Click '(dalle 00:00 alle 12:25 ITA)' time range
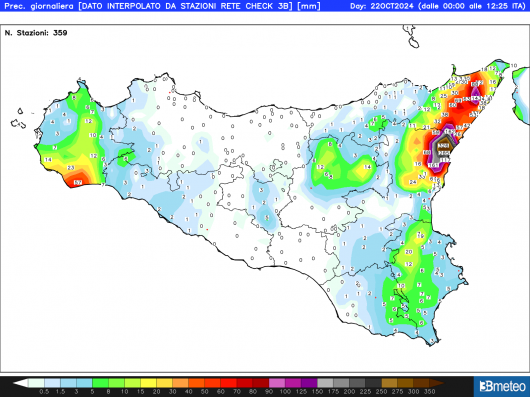Image resolution: width=530 pixels, height=397 pixels. click(x=473, y=6)
